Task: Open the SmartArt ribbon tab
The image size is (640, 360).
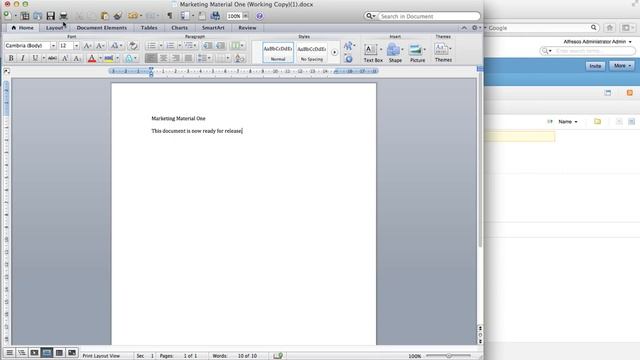Action: [213, 28]
